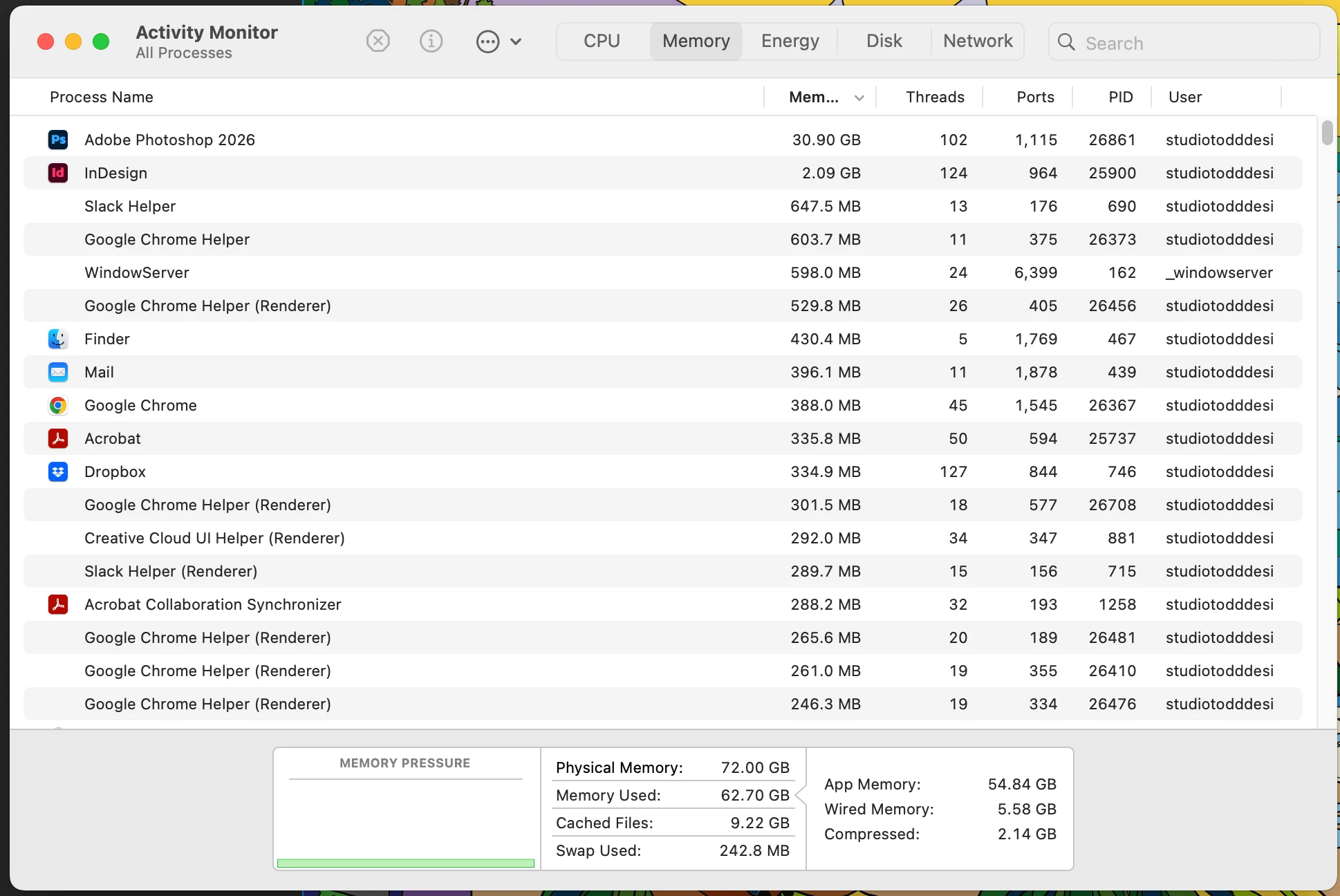
Task: Toggle the Memory column sort arrow
Action: [x=859, y=97]
